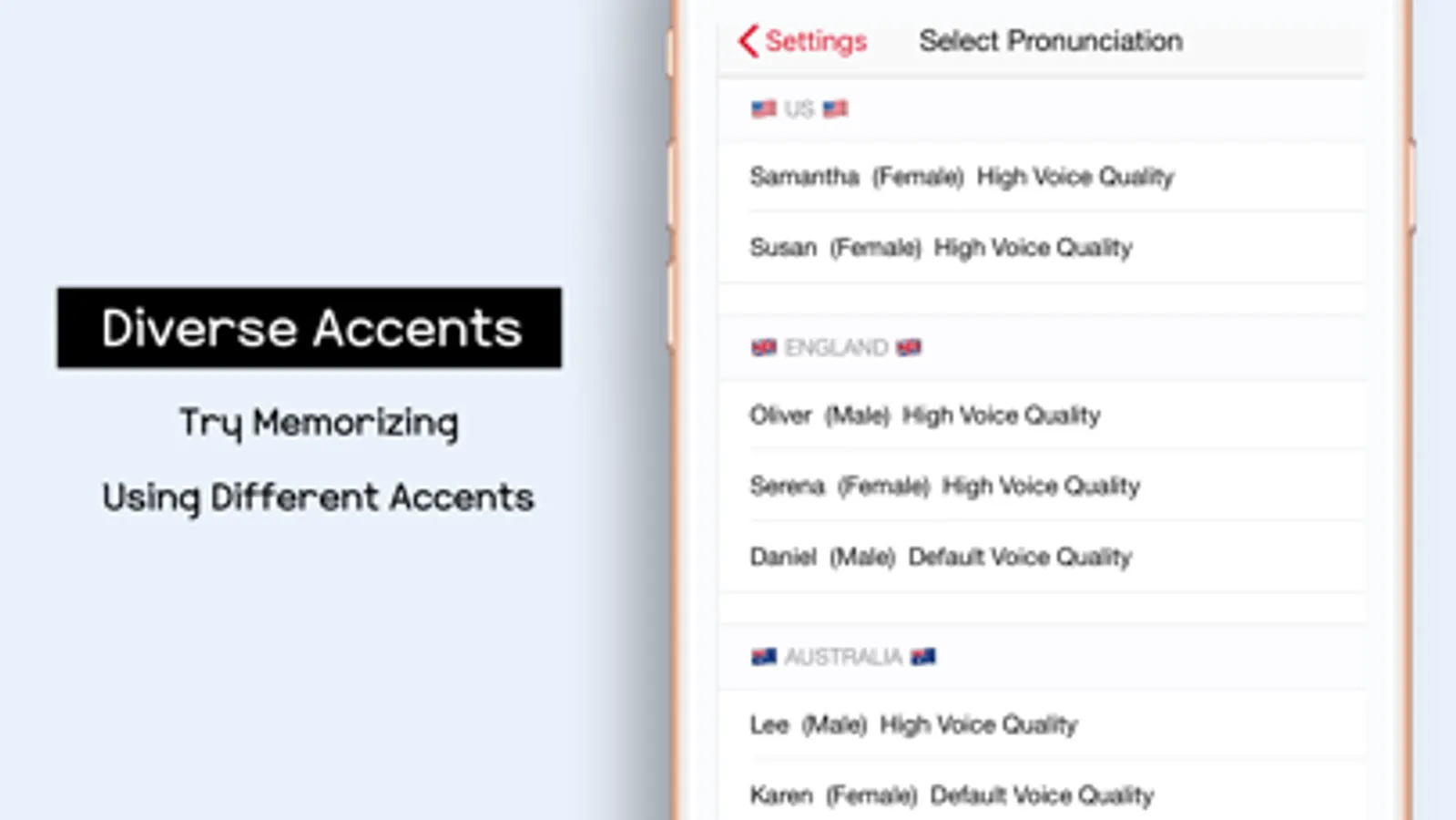Select Susan (Female) High Voice Quality

tap(1042, 248)
